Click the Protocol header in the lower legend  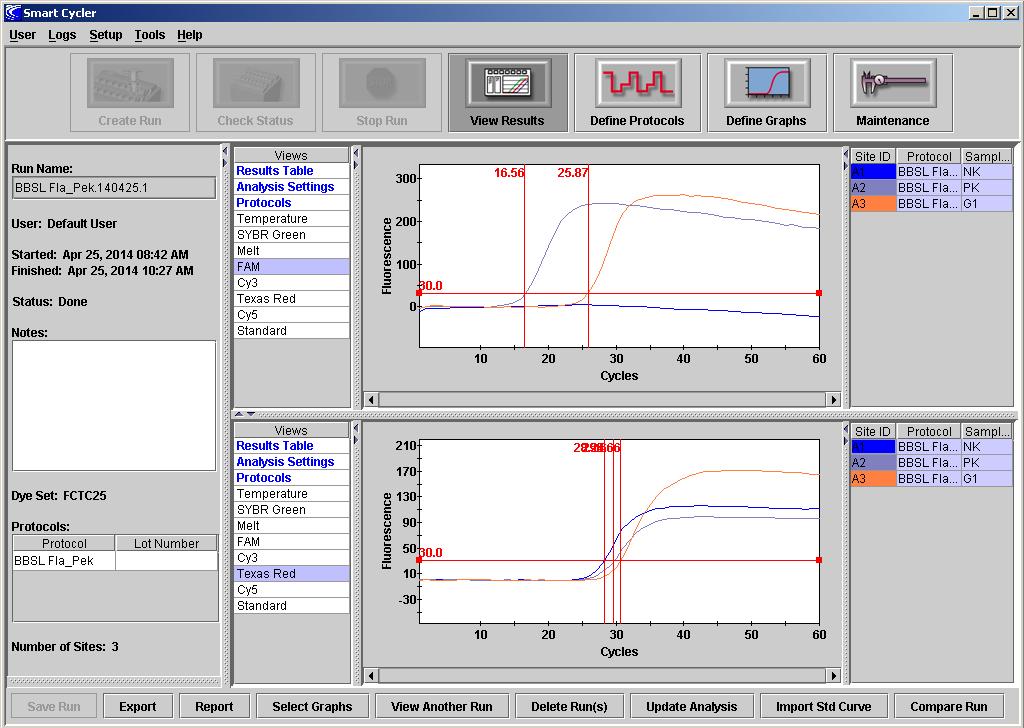click(x=929, y=432)
